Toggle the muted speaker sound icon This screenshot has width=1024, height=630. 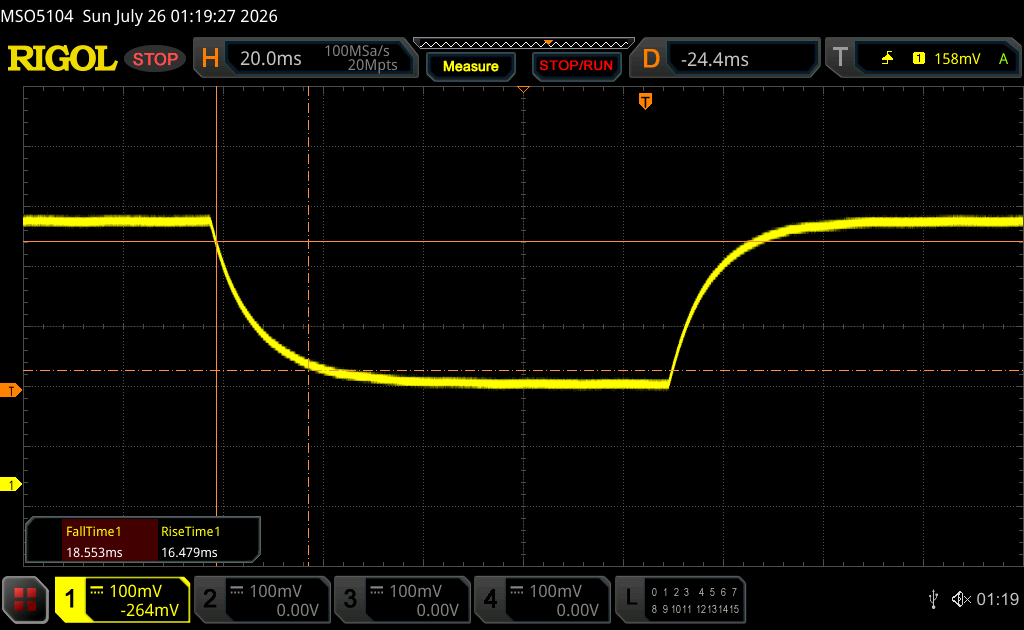961,599
